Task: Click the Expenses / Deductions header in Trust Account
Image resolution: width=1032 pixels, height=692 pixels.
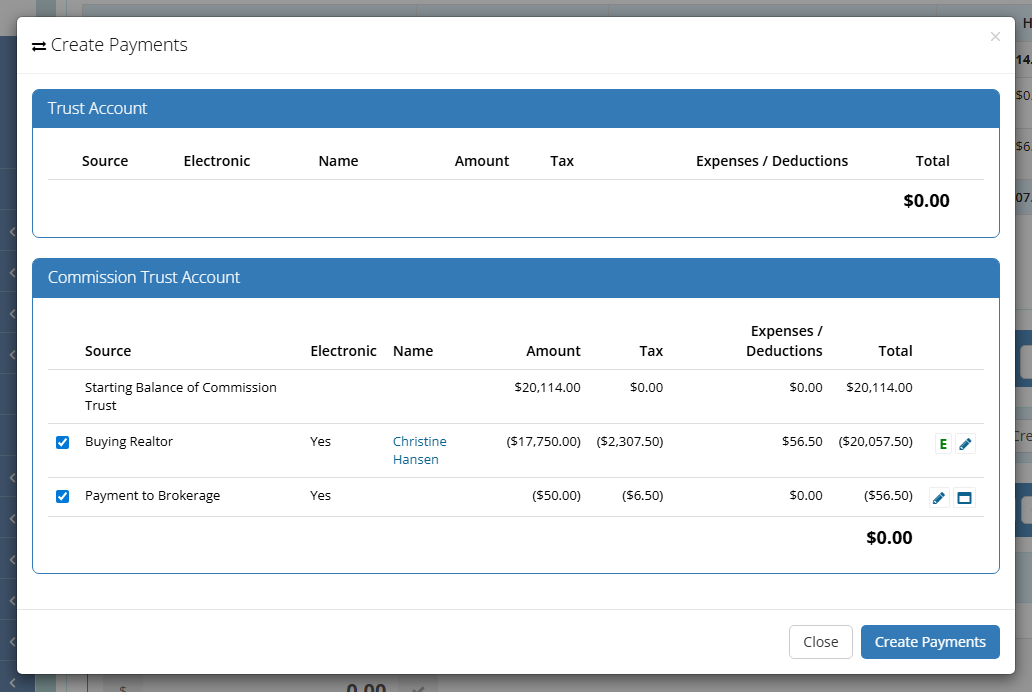Action: (772, 161)
